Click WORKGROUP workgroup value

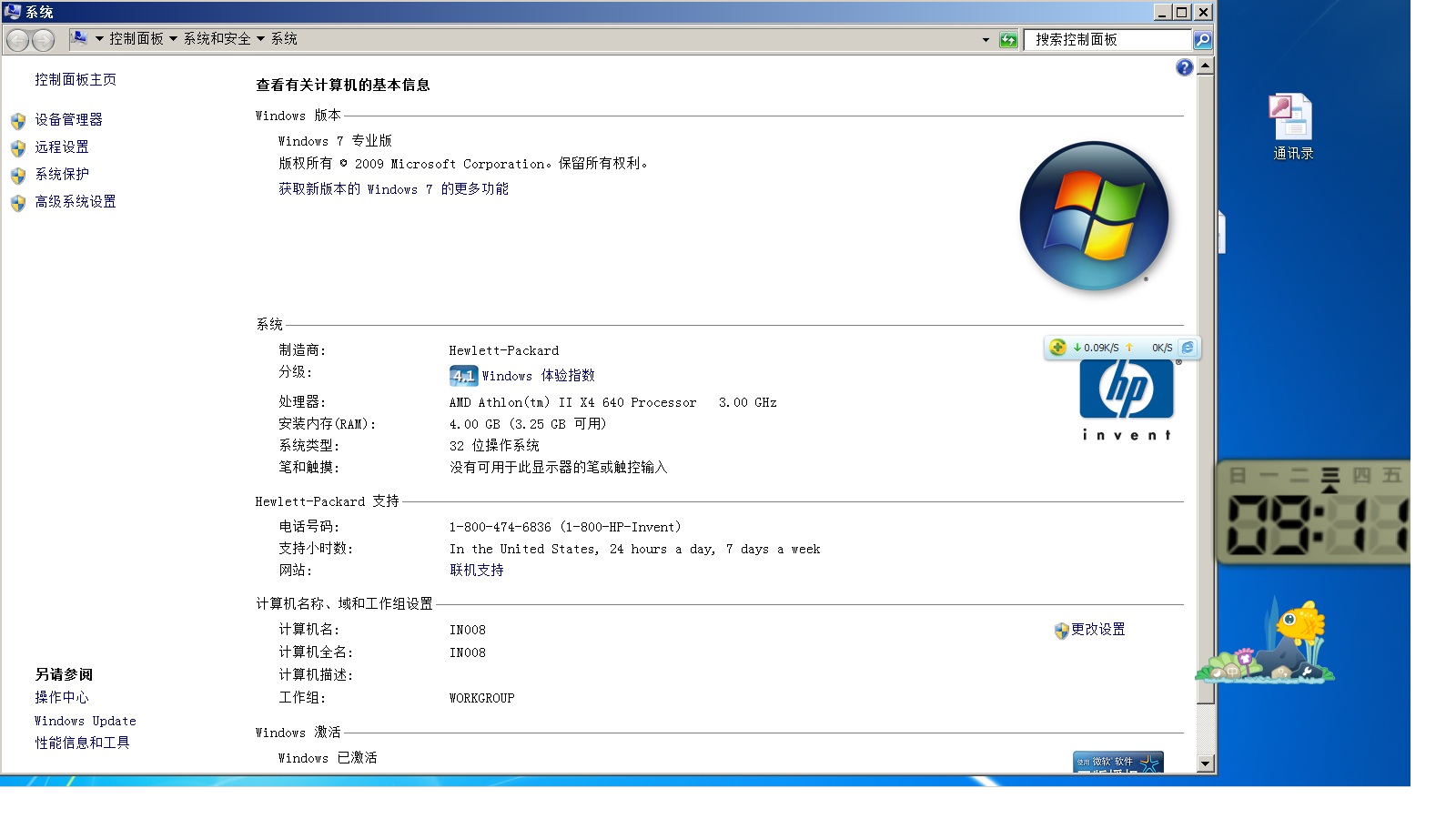(x=481, y=699)
